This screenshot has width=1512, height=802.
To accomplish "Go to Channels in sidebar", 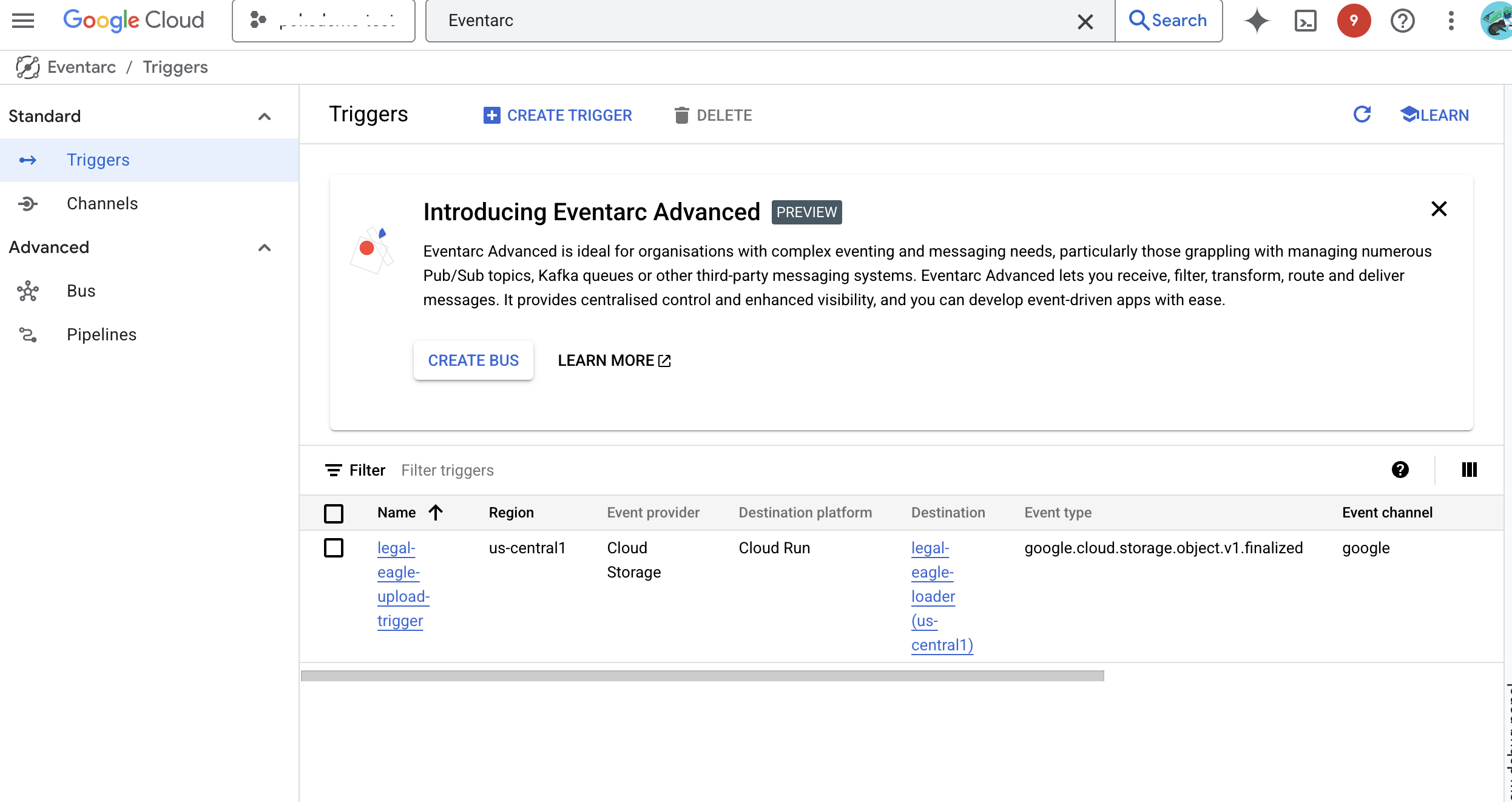I will pos(102,204).
